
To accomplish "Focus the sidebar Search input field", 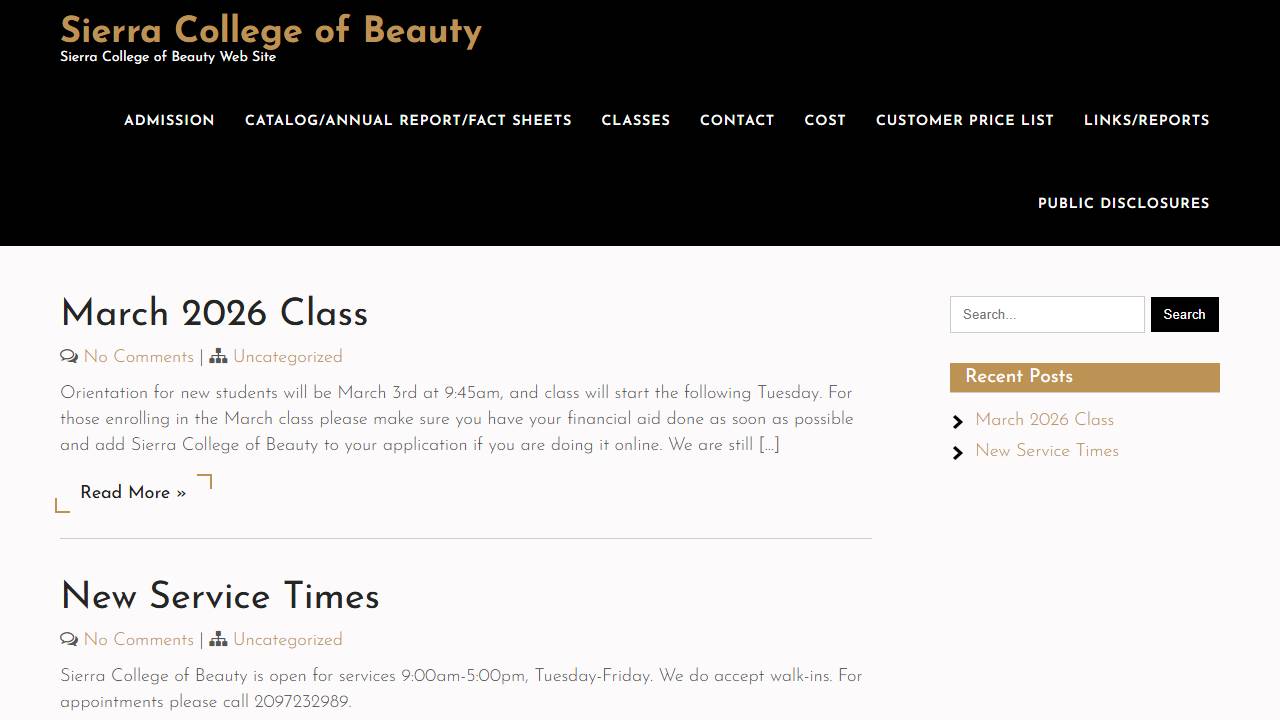I will click(x=1047, y=315).
